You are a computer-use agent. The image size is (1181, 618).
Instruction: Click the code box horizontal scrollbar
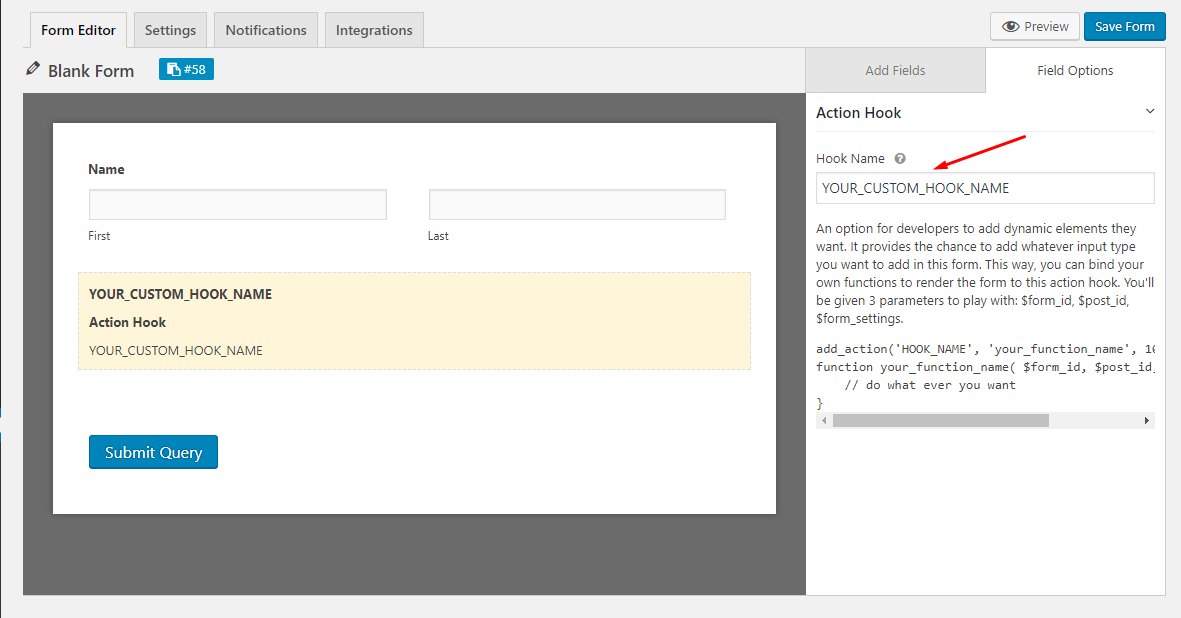[940, 421]
